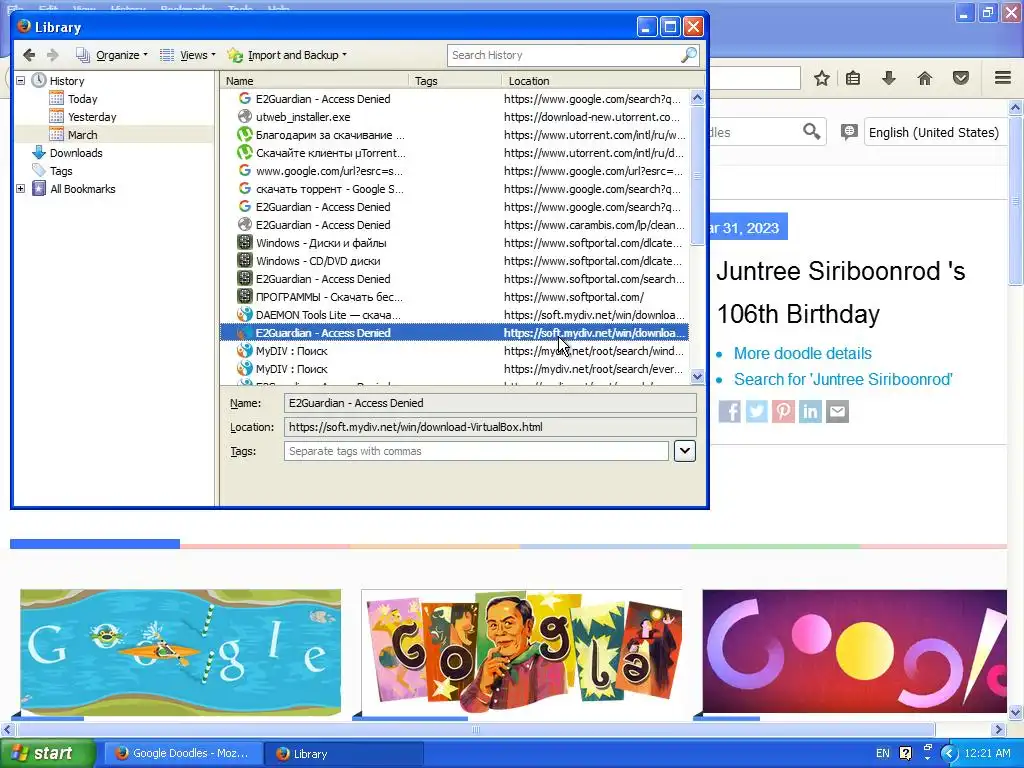The width and height of the screenshot is (1024, 768).
Task: Click the bookmark star icon in Firefox
Action: point(822,78)
